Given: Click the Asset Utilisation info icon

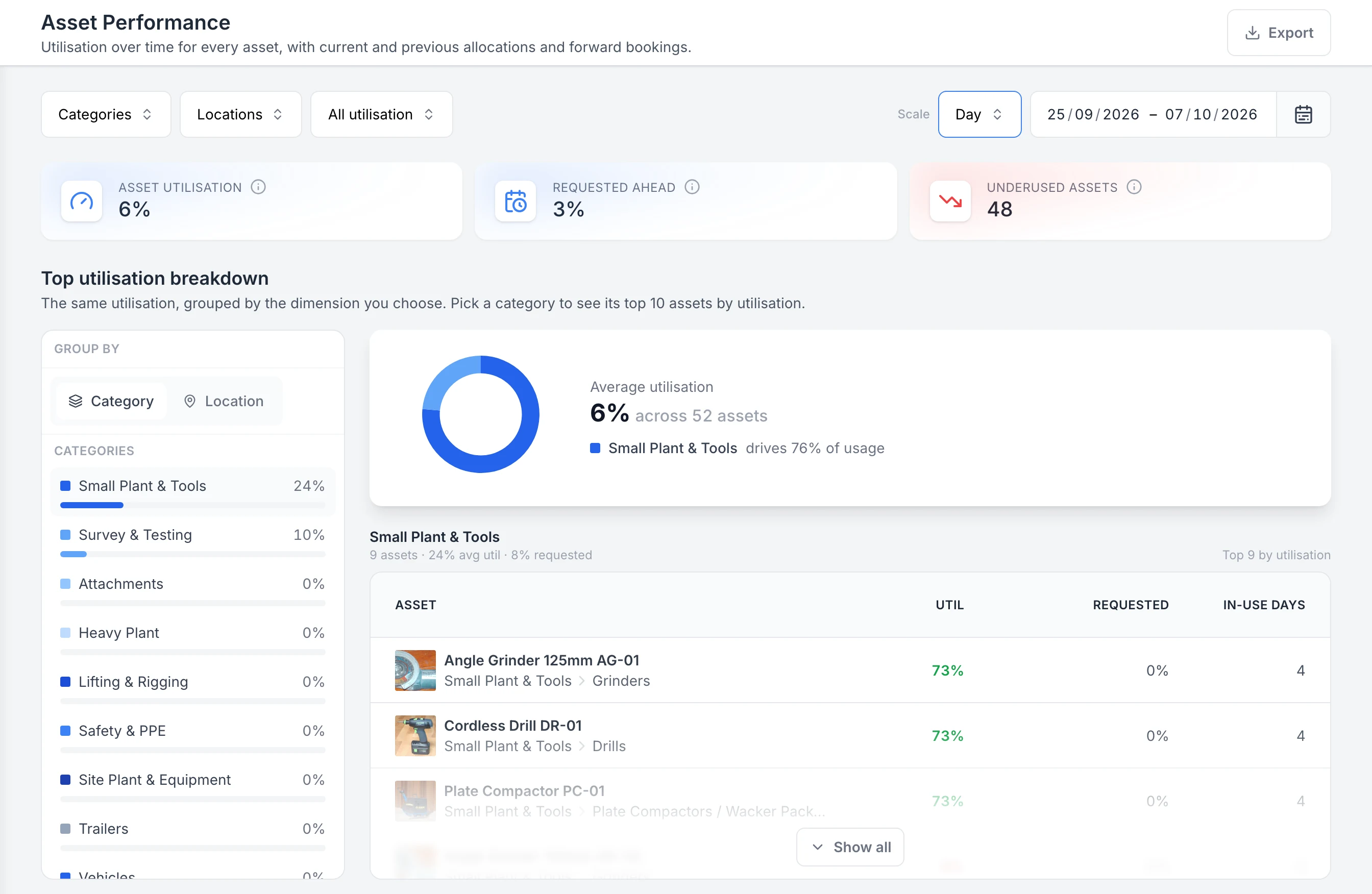Looking at the screenshot, I should click(x=258, y=187).
